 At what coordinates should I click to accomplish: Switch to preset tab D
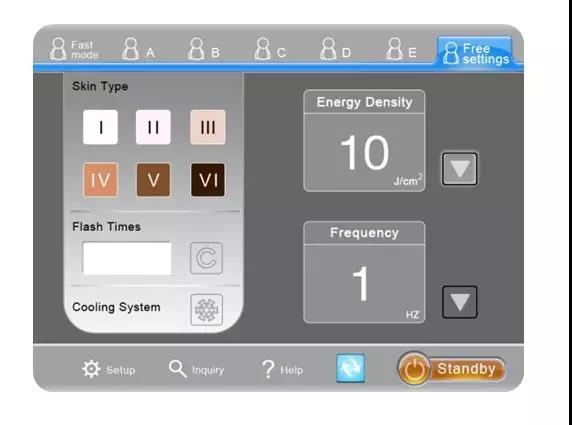336,49
